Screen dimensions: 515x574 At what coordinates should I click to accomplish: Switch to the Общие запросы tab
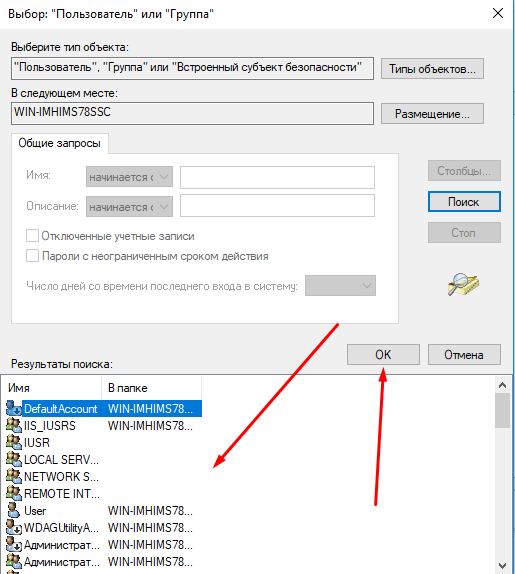(x=60, y=143)
